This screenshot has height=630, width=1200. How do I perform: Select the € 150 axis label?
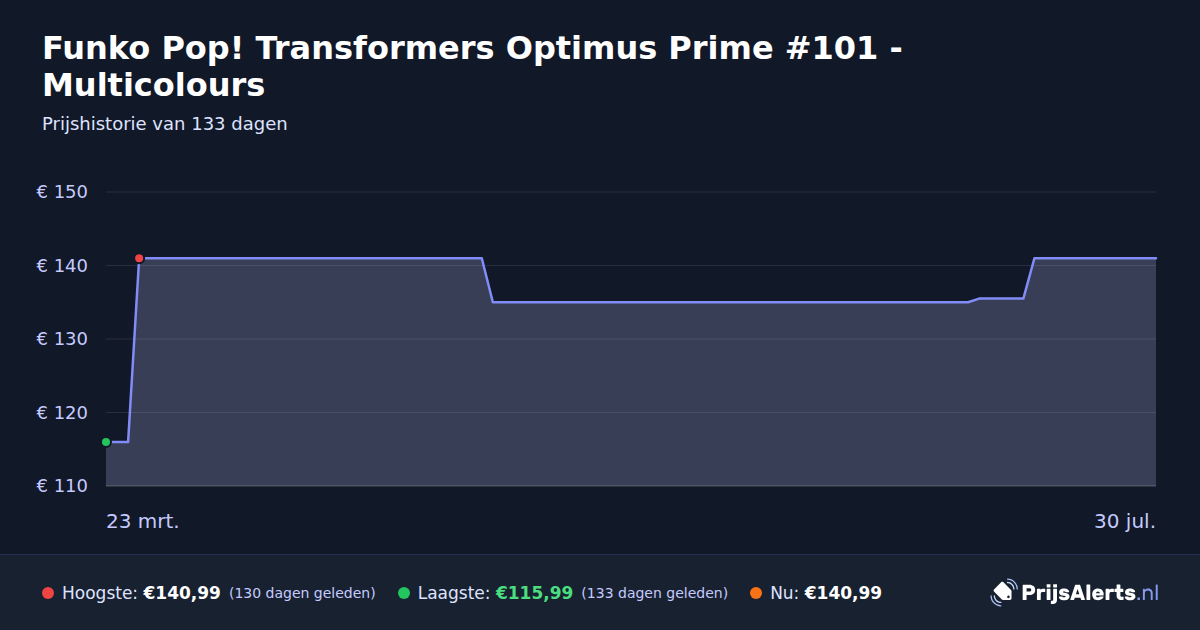[62, 192]
